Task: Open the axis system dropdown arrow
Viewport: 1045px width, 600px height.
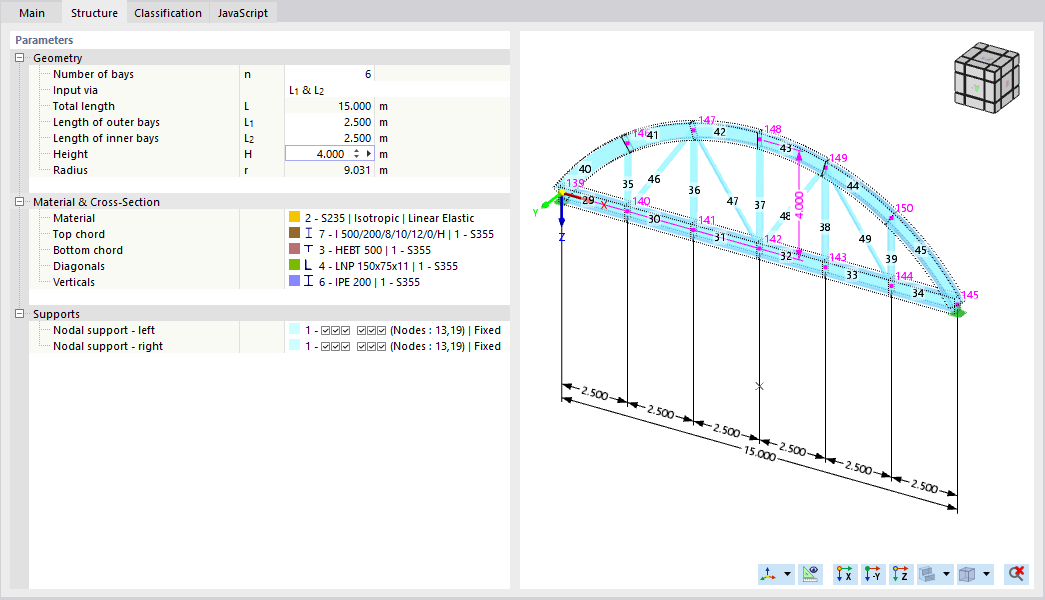Action: [787, 574]
